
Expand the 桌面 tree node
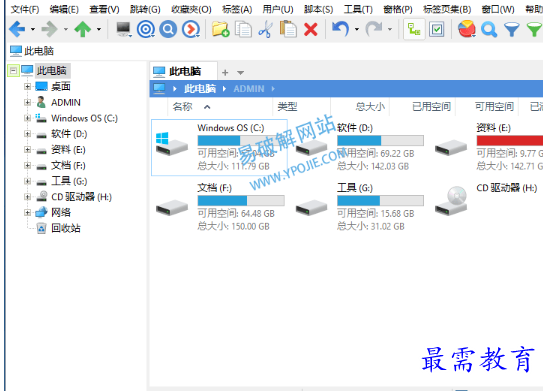27,86
